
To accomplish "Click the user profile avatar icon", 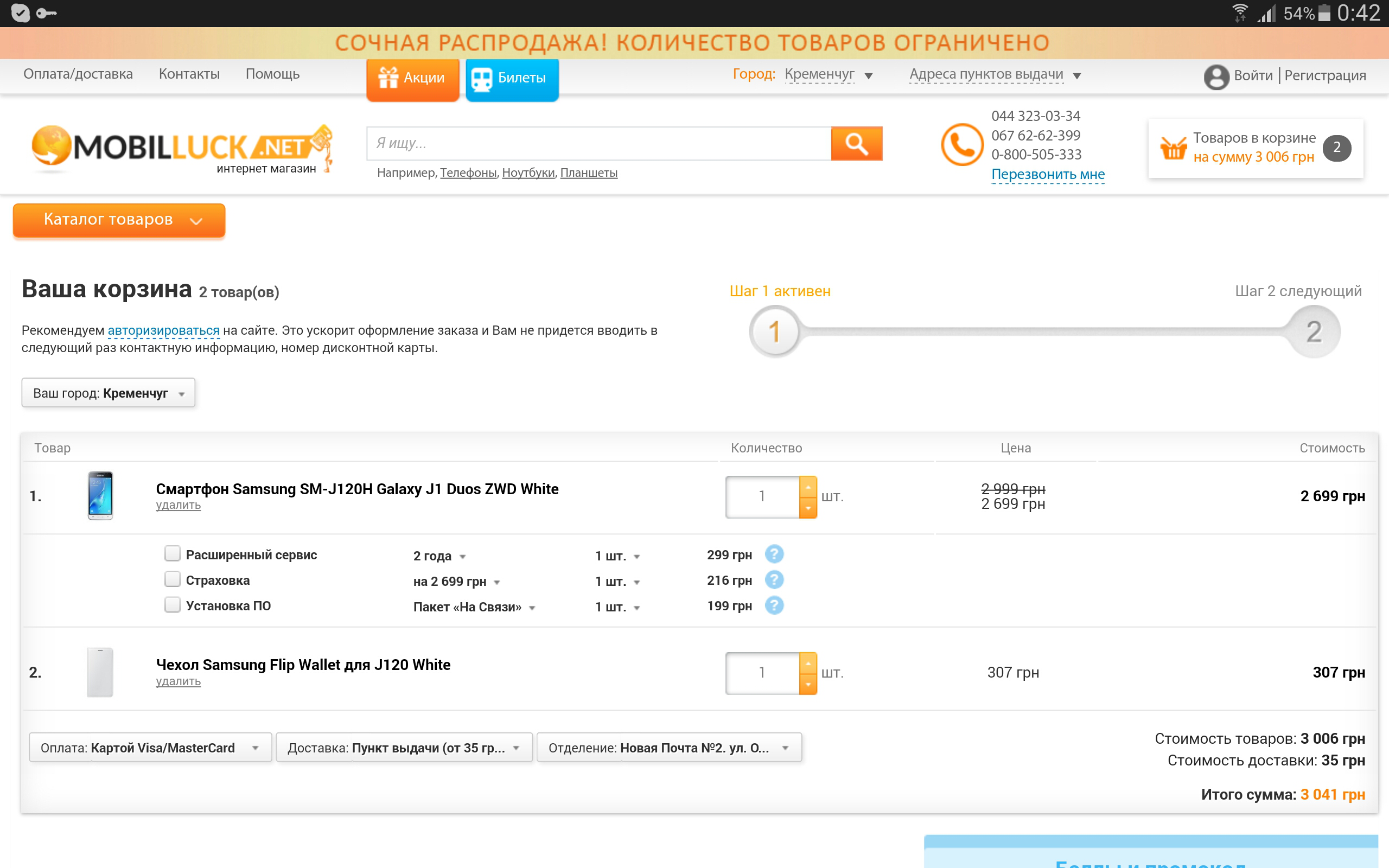I will click(1216, 76).
